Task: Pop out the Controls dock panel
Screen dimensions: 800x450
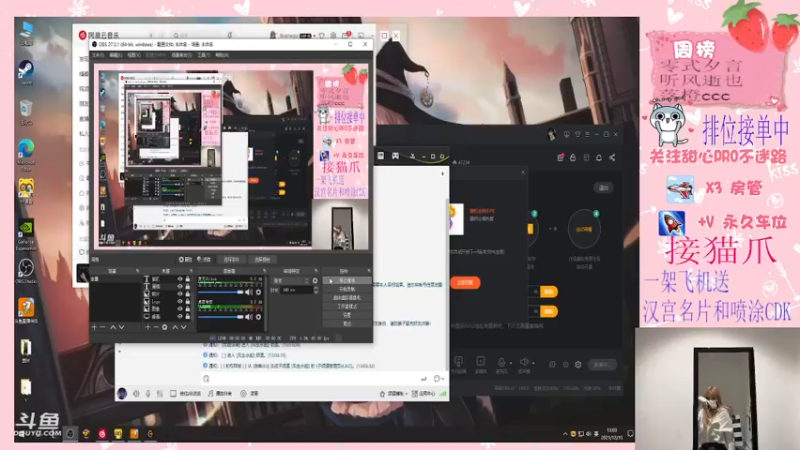Action: click(368, 271)
